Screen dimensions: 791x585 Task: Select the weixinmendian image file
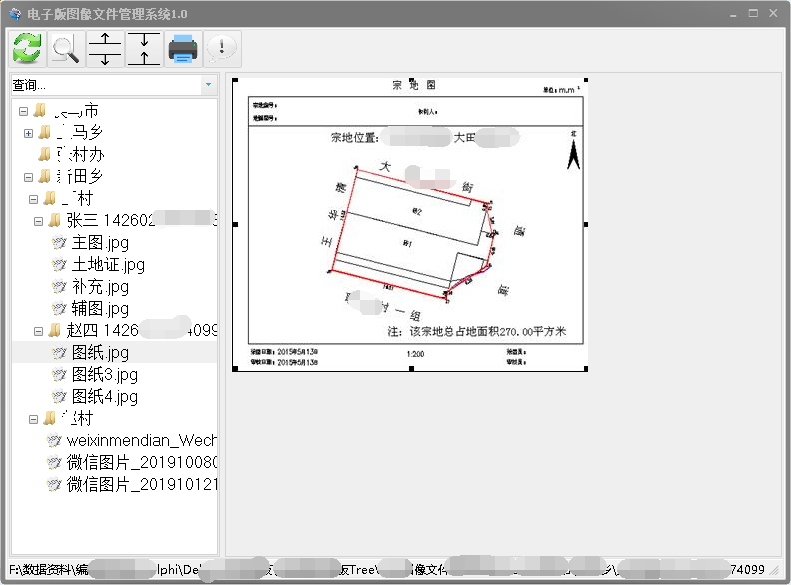tap(140, 441)
